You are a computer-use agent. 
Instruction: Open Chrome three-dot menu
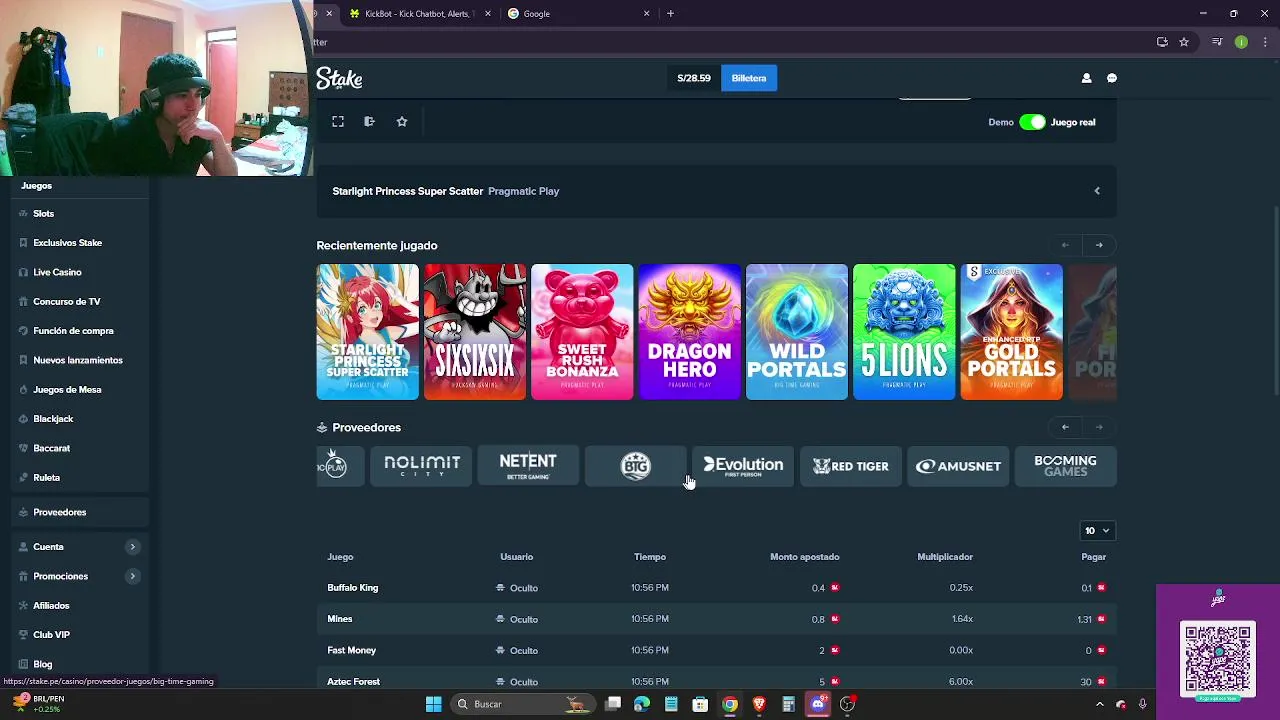1265,42
